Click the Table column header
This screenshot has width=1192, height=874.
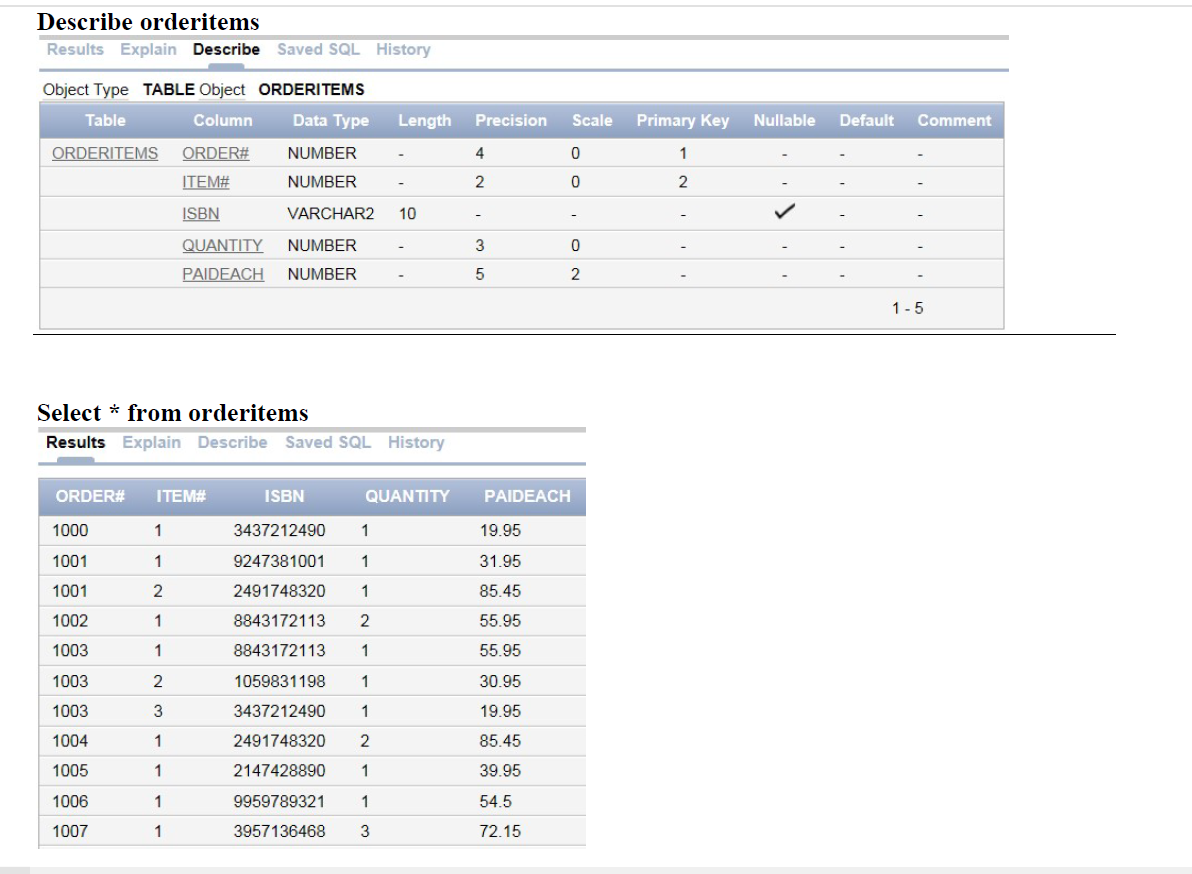106,121
